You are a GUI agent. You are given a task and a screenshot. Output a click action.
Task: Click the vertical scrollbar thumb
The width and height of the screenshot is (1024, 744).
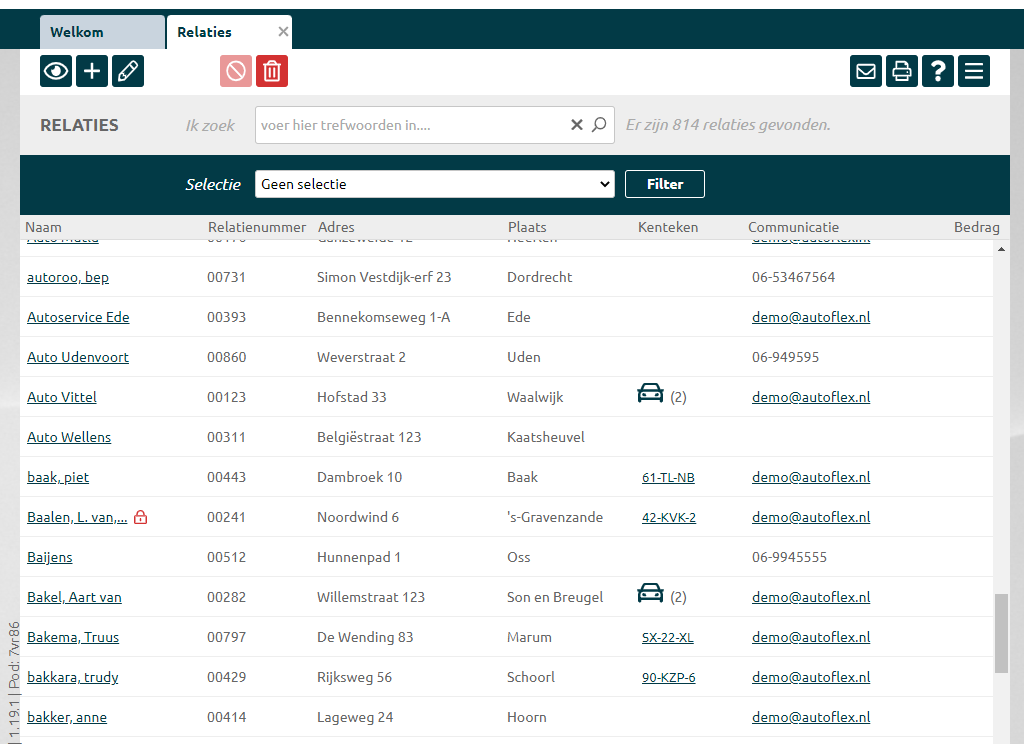pyautogui.click(x=1001, y=632)
